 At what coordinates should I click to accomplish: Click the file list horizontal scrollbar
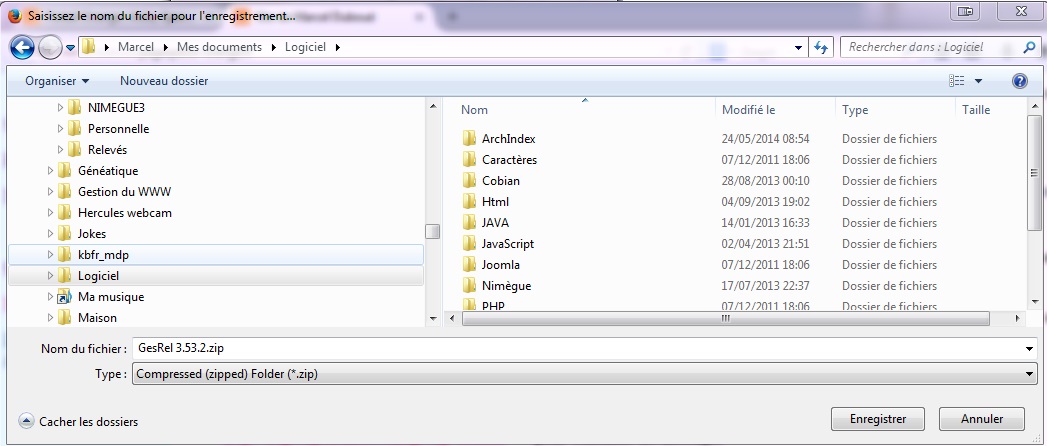[725, 319]
